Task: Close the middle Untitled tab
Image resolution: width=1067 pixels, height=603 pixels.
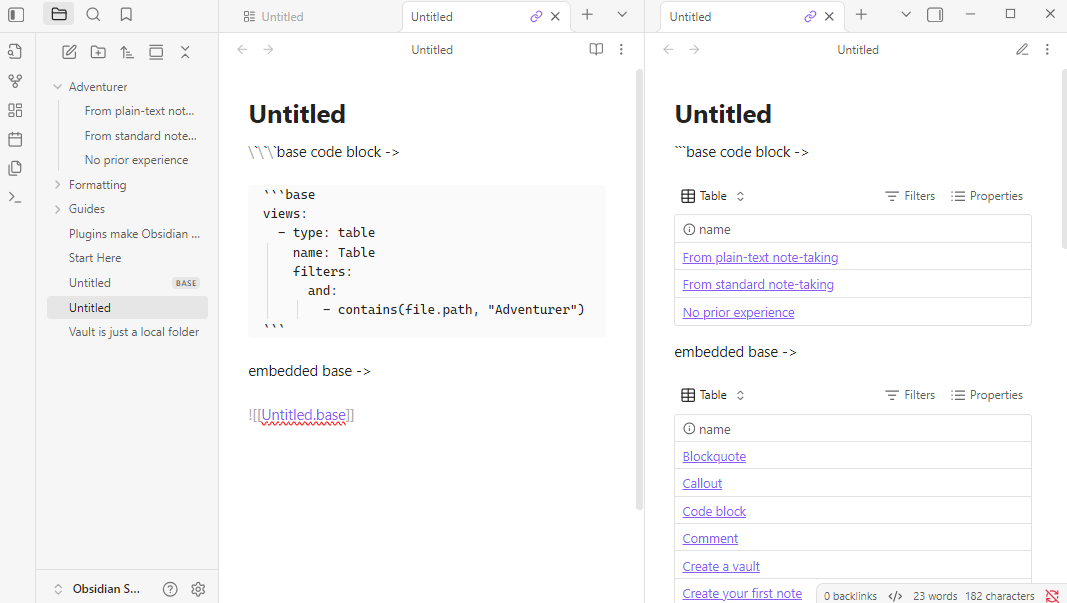Action: 555,16
